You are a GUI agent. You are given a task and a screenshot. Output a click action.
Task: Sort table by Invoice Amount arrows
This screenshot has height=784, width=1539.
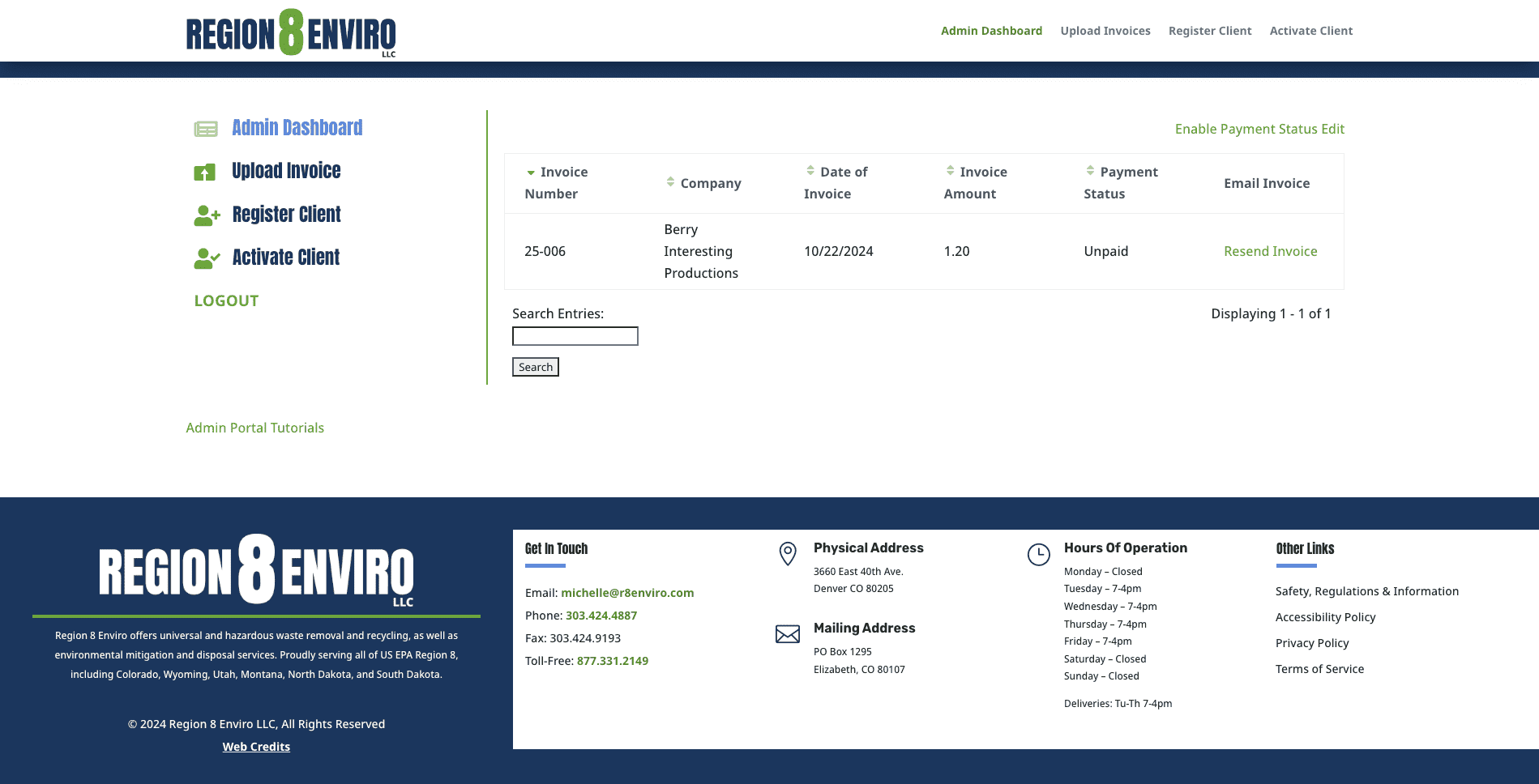point(950,171)
